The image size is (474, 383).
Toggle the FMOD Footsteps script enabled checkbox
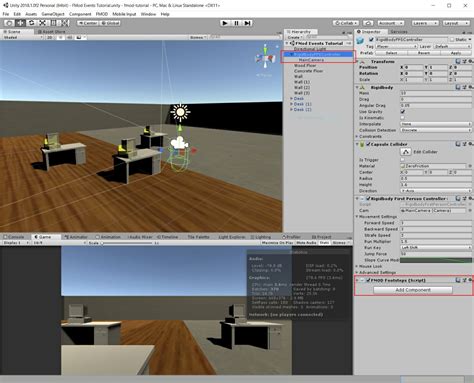(368, 280)
